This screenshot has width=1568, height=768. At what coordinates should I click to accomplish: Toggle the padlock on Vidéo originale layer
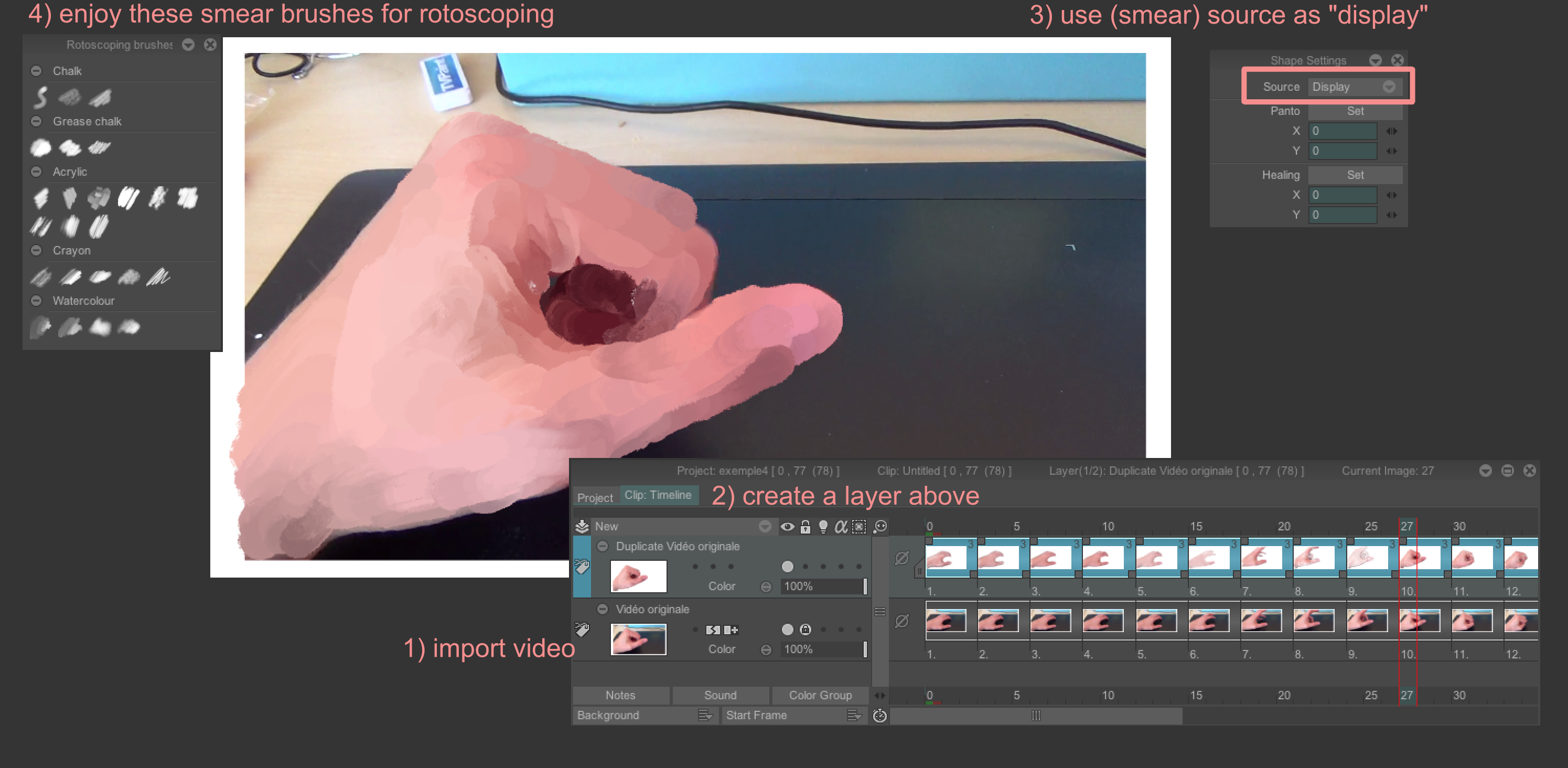point(806,629)
